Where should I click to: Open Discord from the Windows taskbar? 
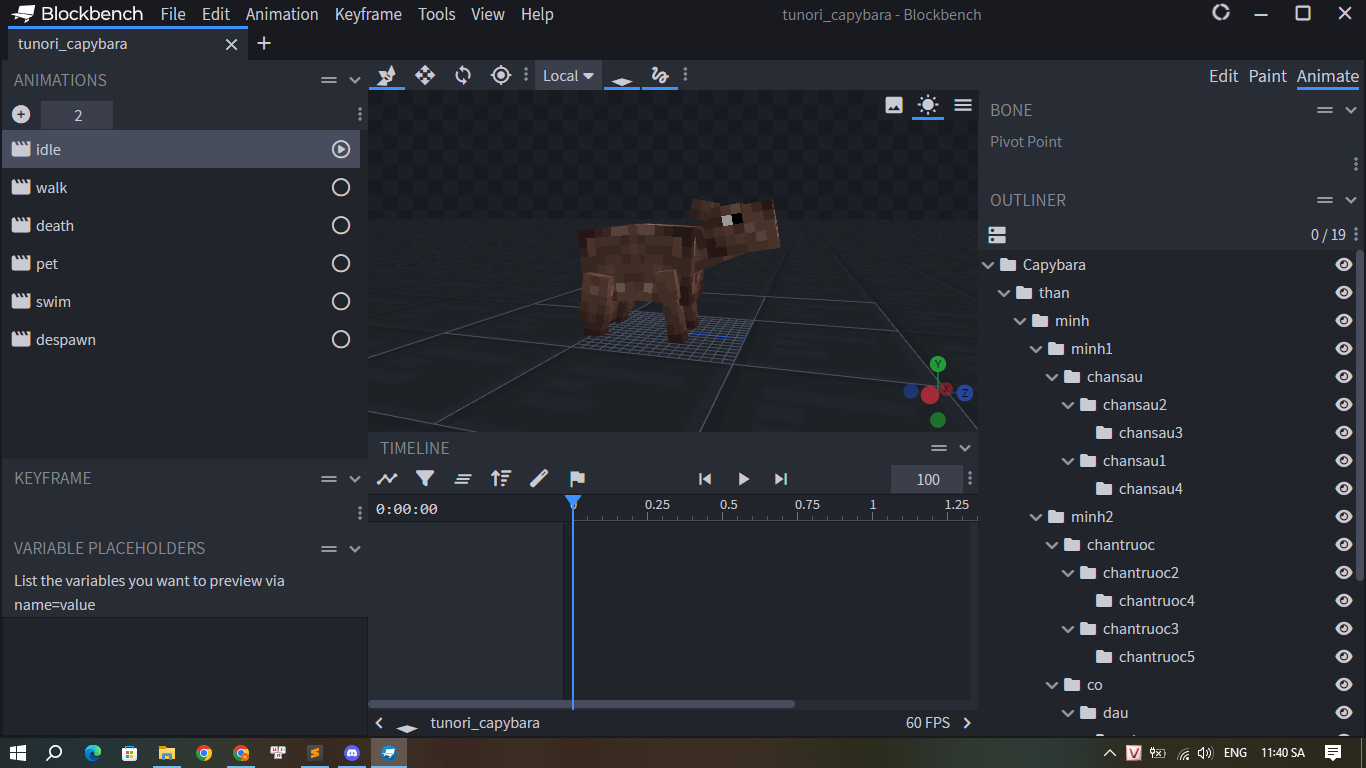(351, 753)
